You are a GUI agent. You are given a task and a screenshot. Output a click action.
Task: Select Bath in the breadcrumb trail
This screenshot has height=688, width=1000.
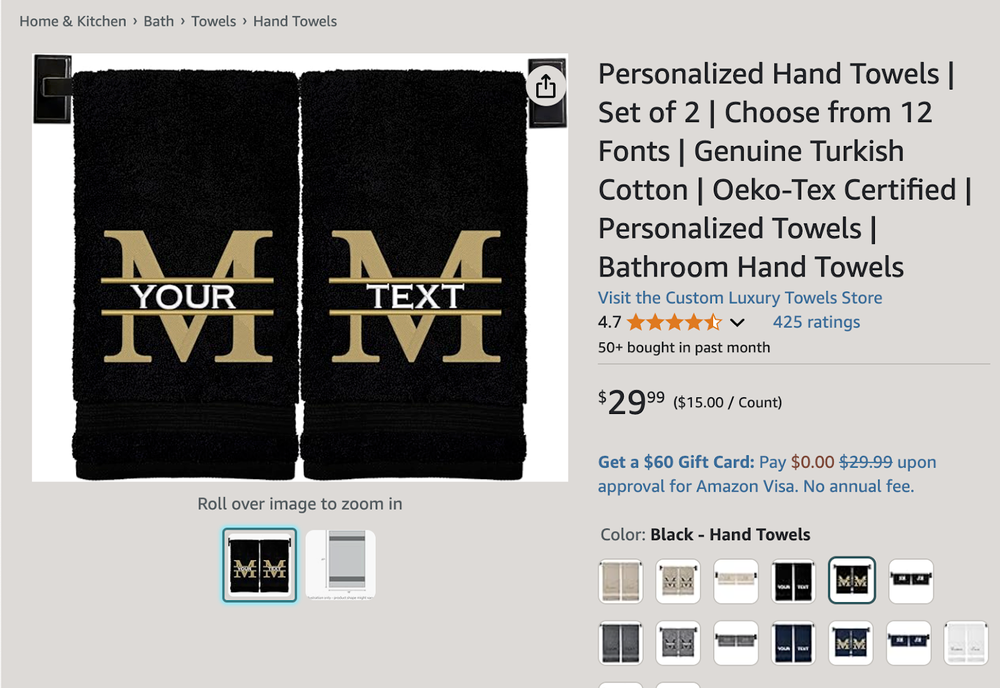tap(159, 21)
